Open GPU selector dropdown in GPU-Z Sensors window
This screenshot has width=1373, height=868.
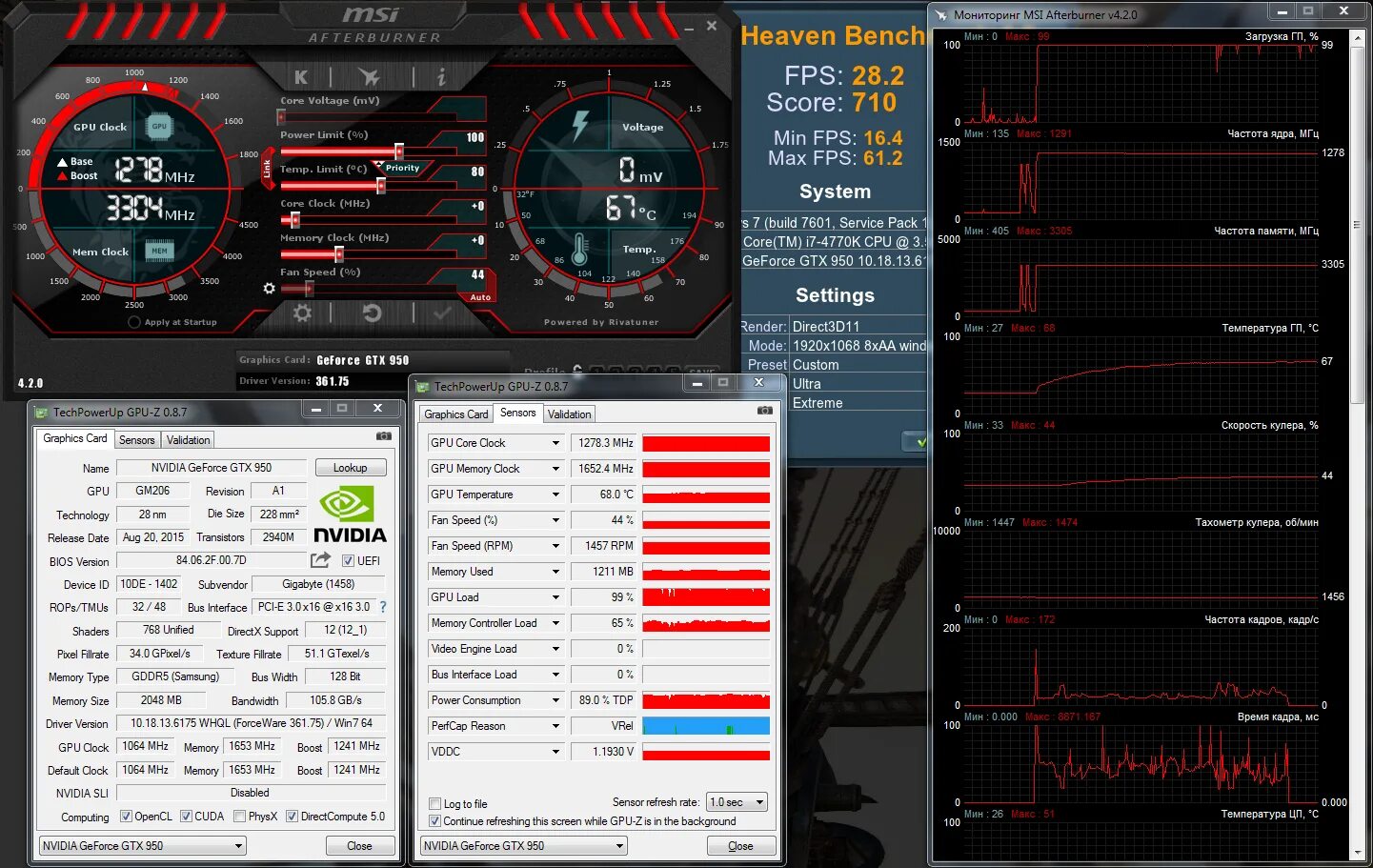point(523,846)
